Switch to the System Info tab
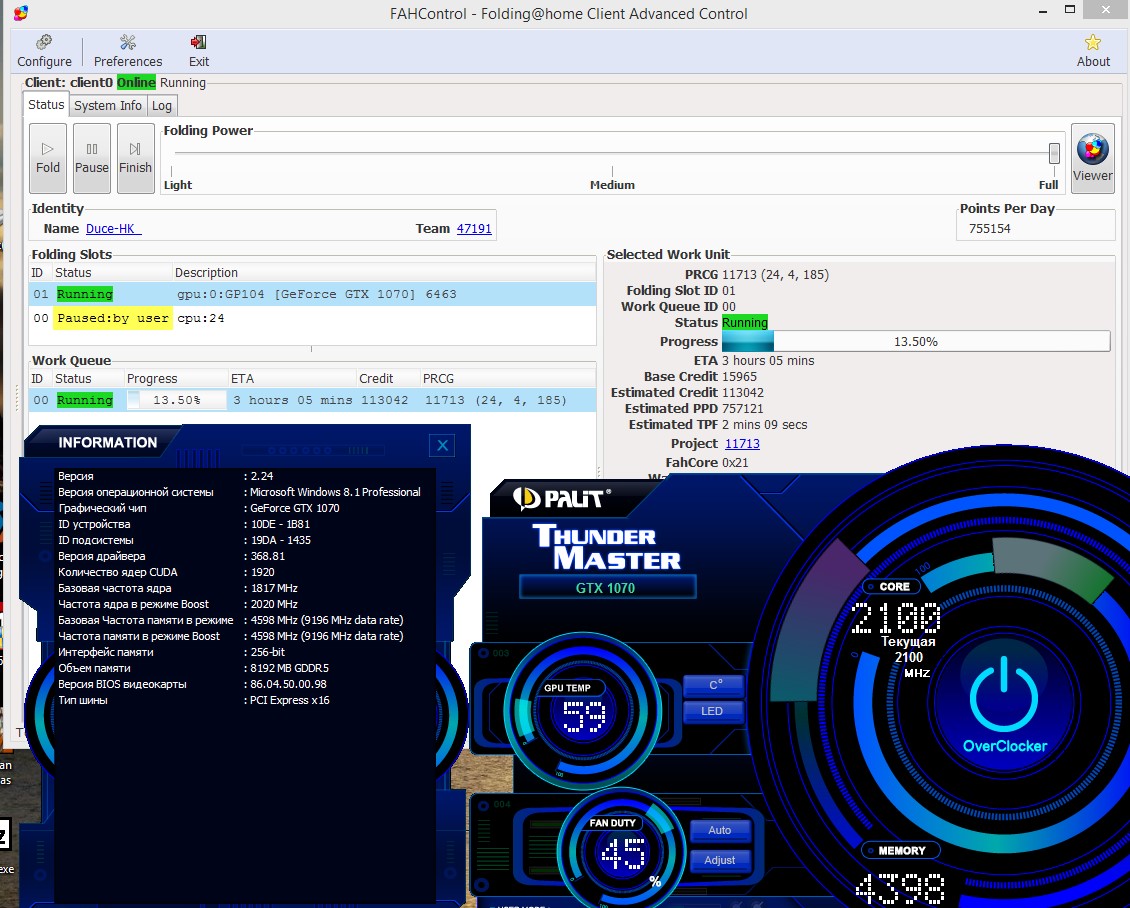Viewport: 1130px width, 908px height. 107,106
